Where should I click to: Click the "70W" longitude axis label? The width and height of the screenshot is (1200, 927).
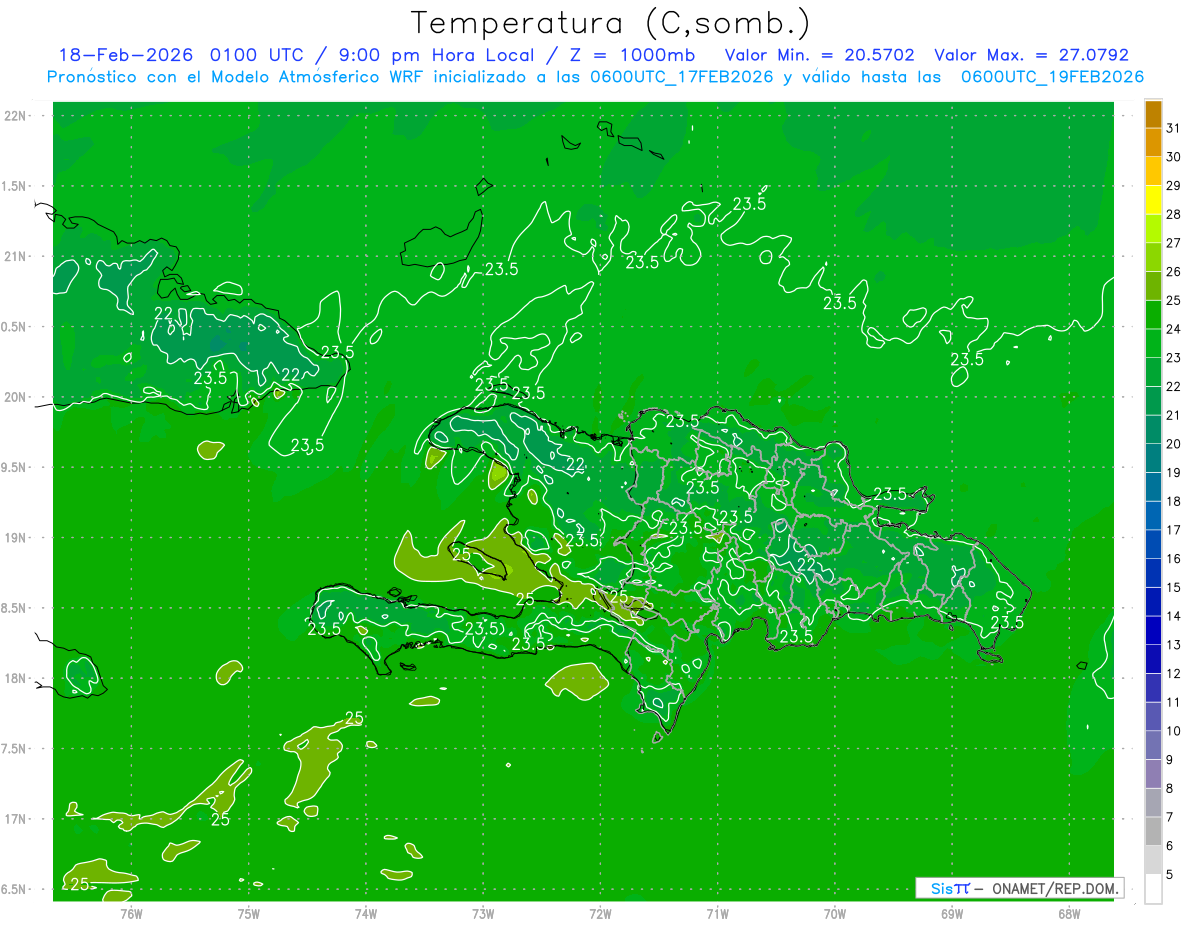click(834, 914)
